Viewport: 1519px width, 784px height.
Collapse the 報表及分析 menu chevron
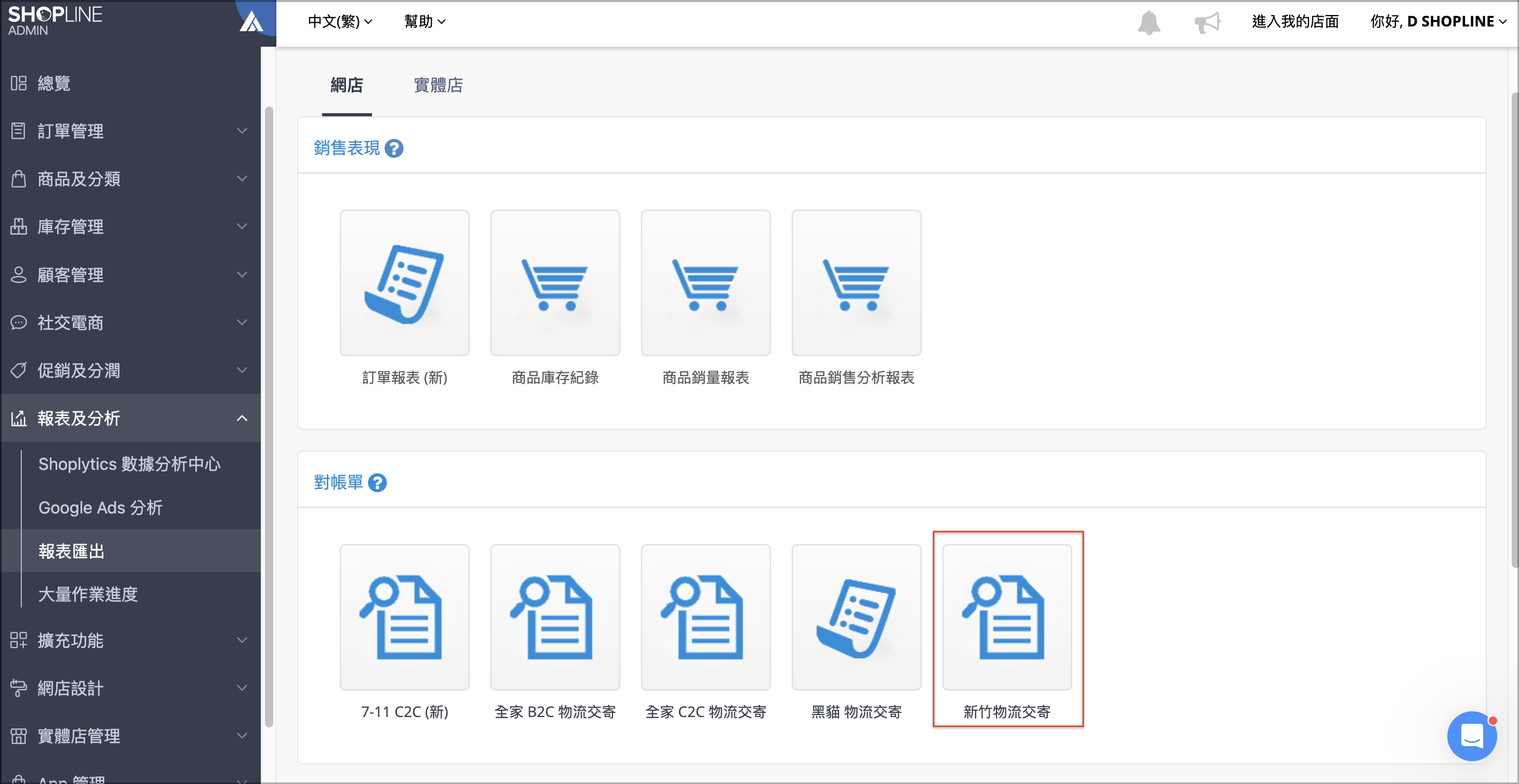pyautogui.click(x=242, y=418)
